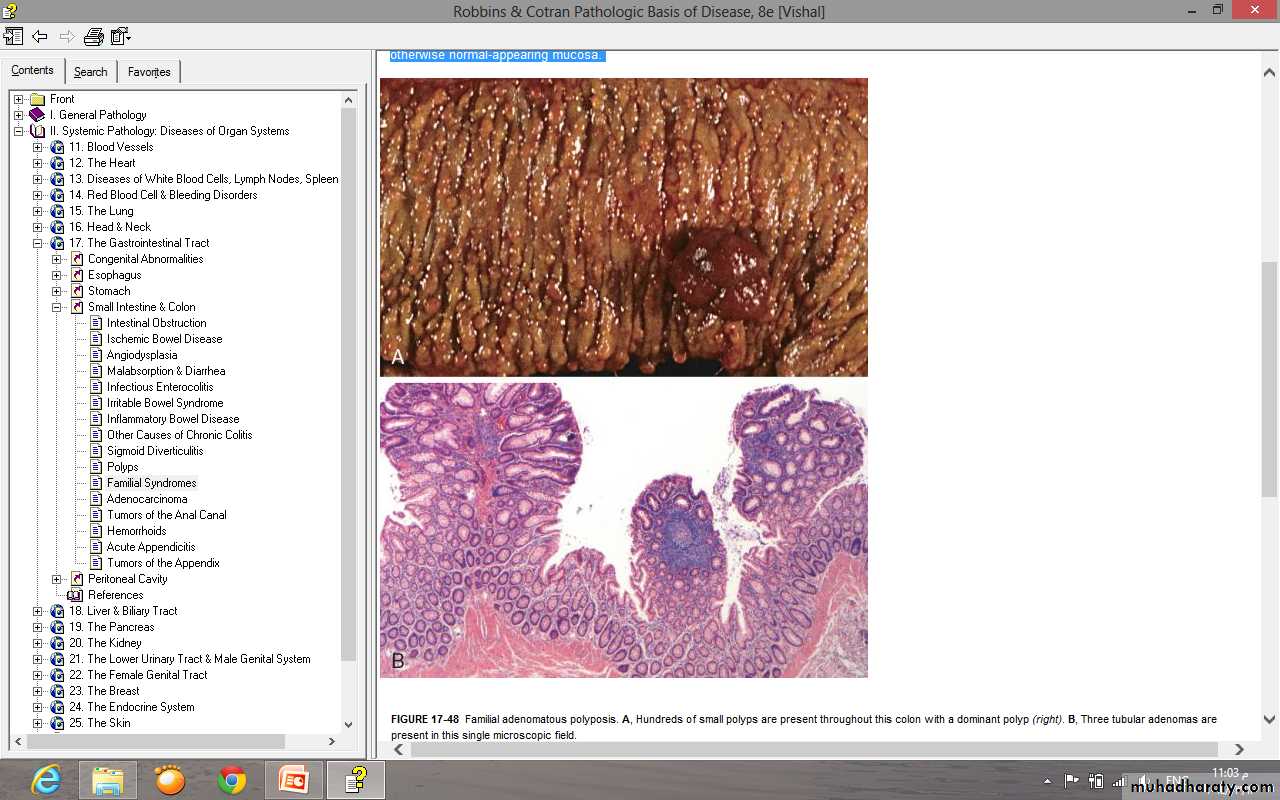Open Inflammatory Bowel Disease topic
Viewport: 1280px width, 800px height.
(172, 419)
